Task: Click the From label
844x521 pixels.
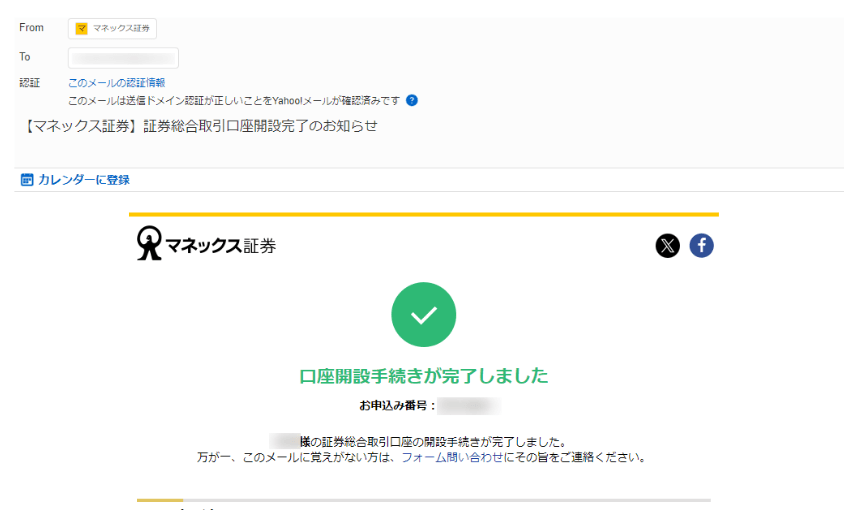Action: pos(31,27)
